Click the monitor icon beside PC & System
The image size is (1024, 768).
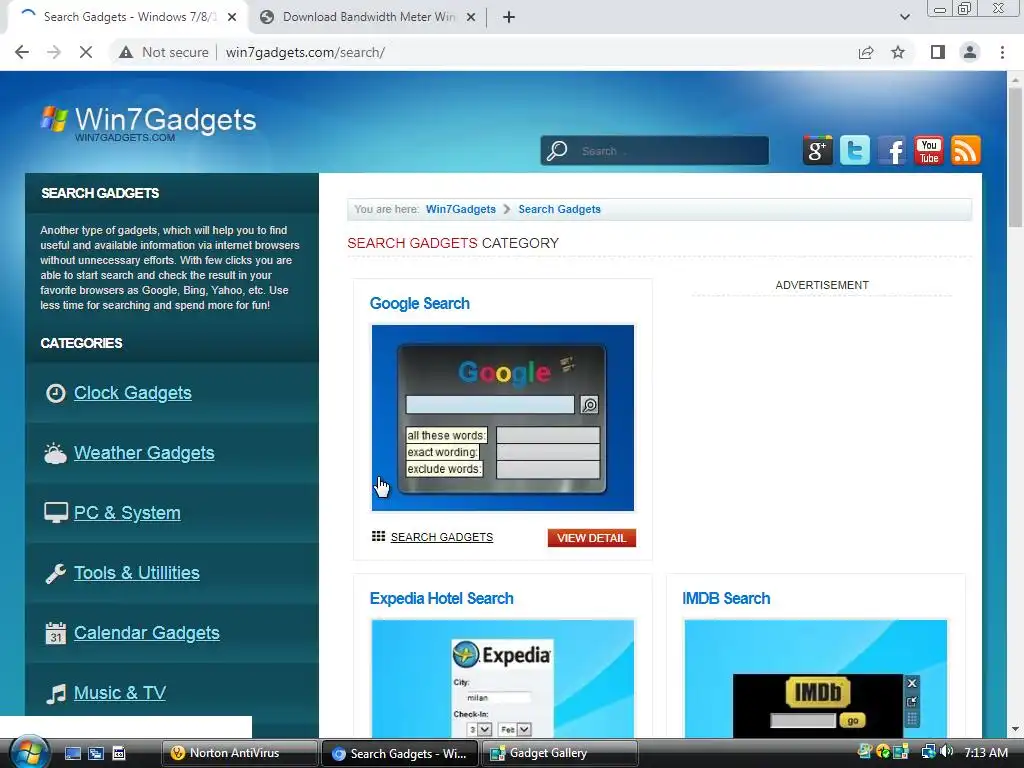[56, 513]
